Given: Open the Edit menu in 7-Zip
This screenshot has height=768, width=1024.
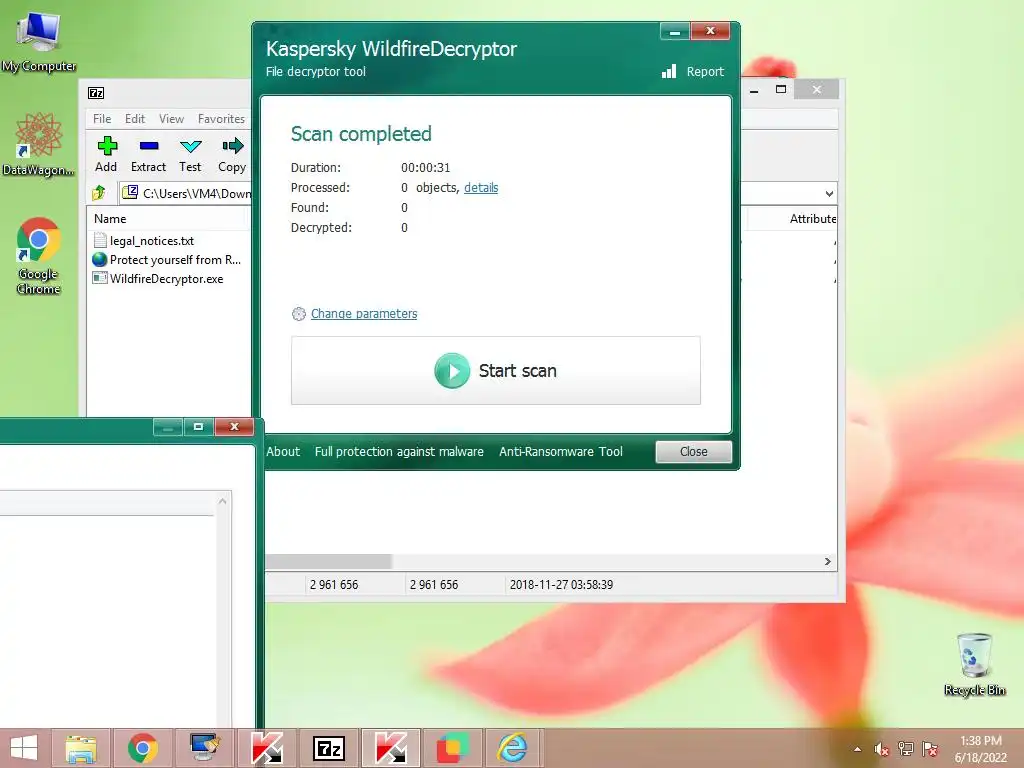Looking at the screenshot, I should 135,119.
